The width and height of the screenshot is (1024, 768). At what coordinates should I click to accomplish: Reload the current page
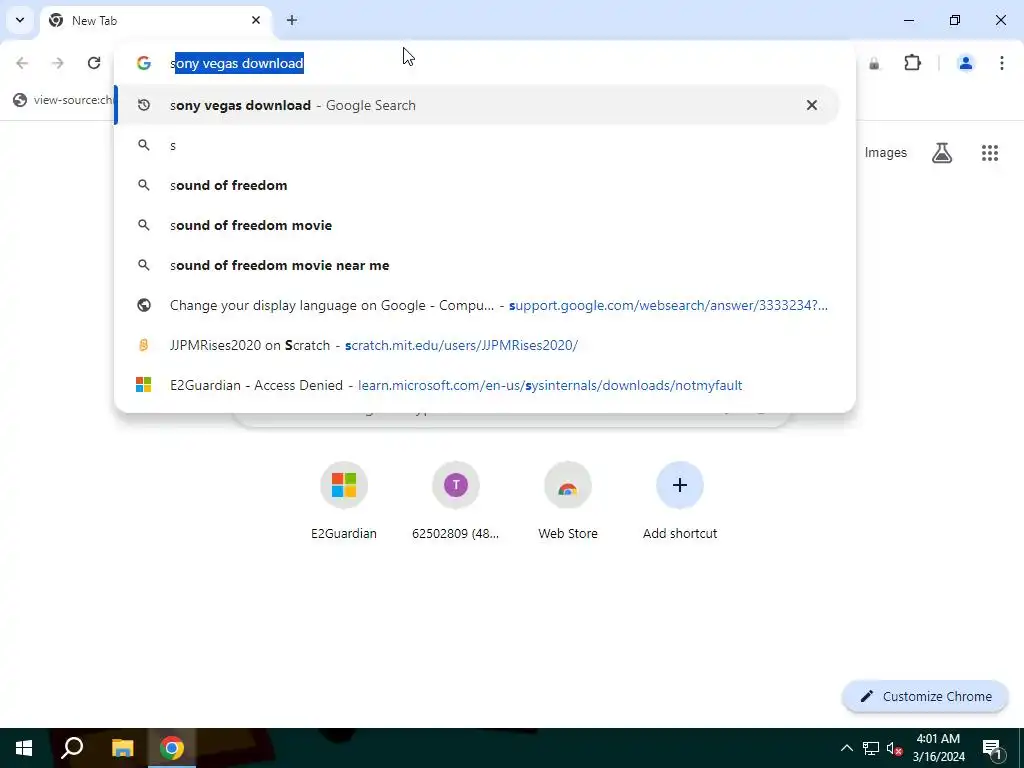(x=94, y=63)
